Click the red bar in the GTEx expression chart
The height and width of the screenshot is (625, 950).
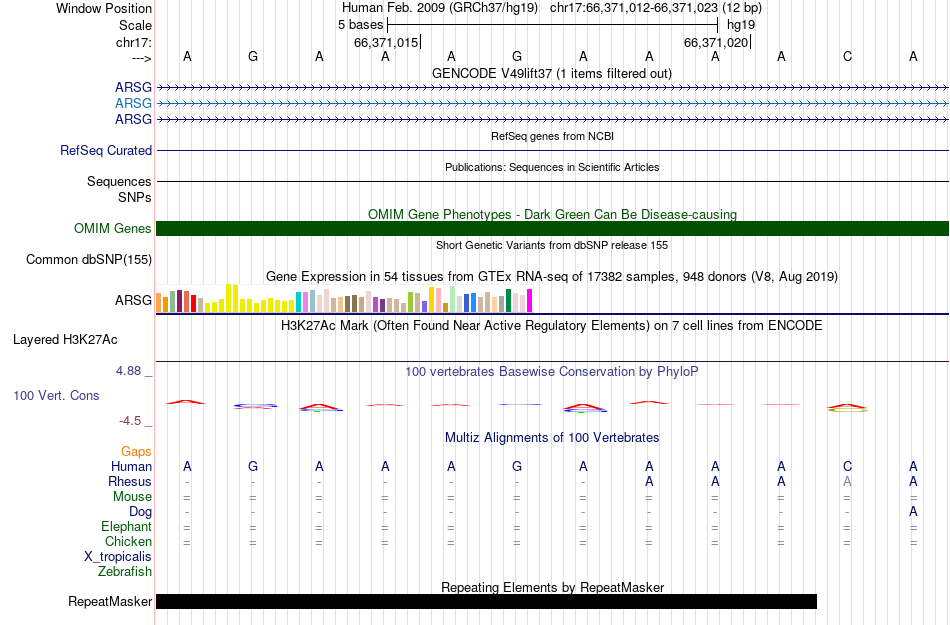[193, 303]
